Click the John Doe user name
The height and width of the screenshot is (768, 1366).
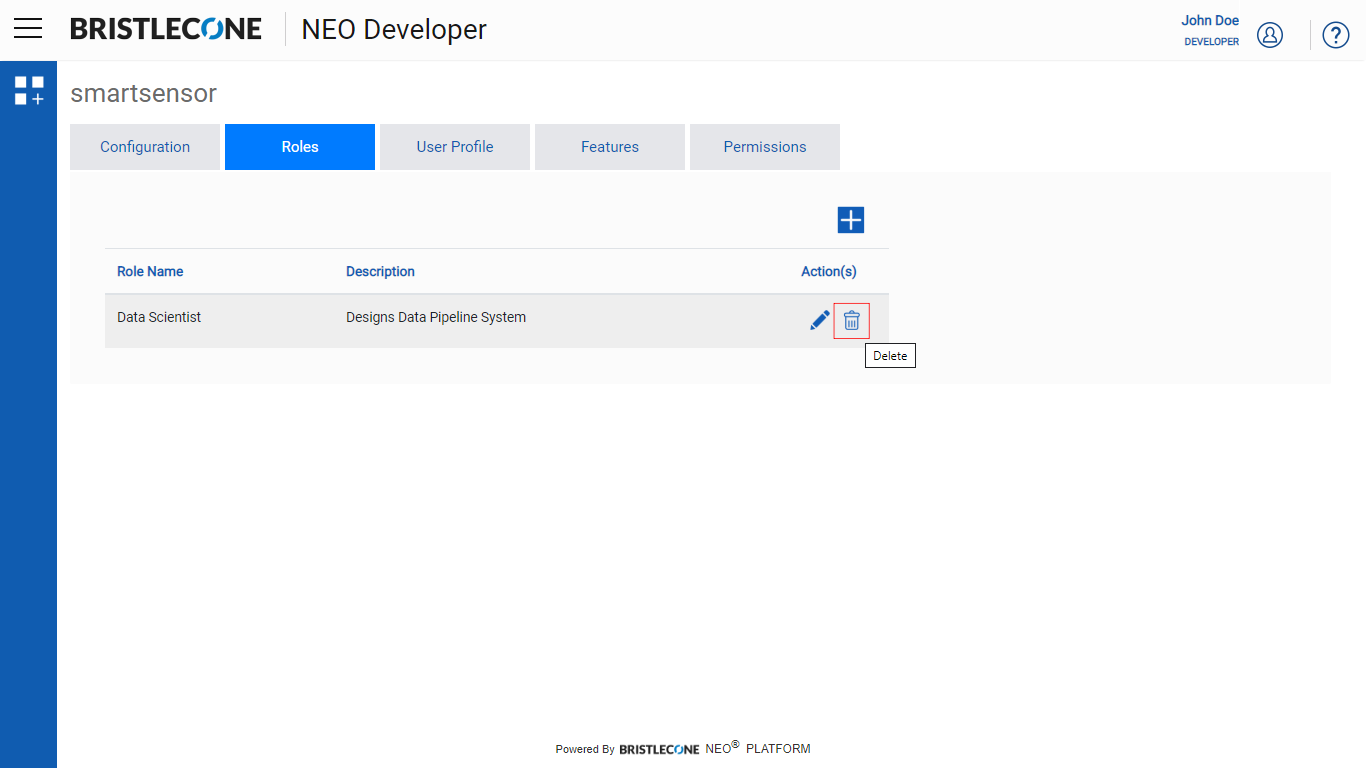pos(1210,20)
